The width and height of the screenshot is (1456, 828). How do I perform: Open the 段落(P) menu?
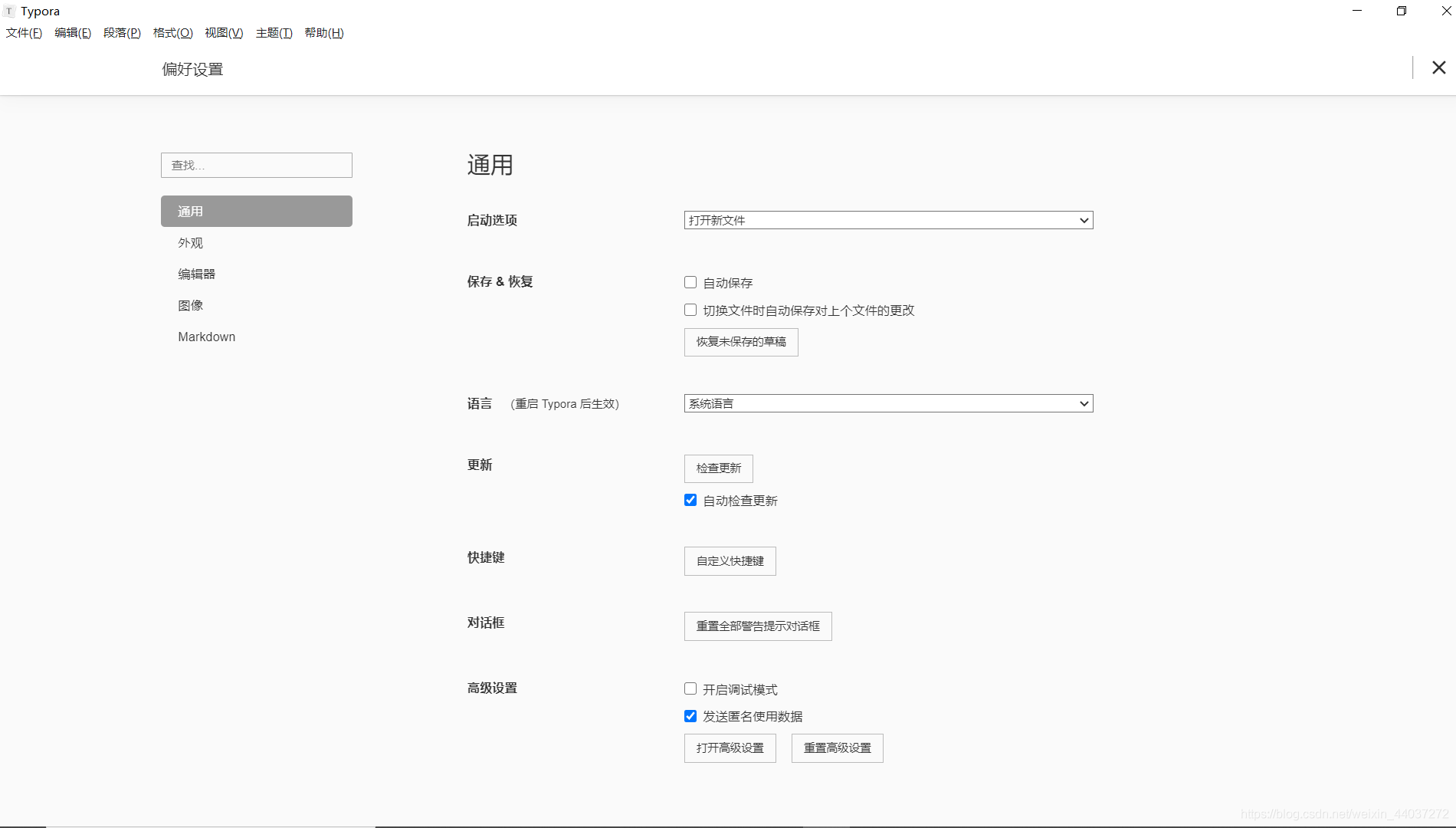(122, 33)
